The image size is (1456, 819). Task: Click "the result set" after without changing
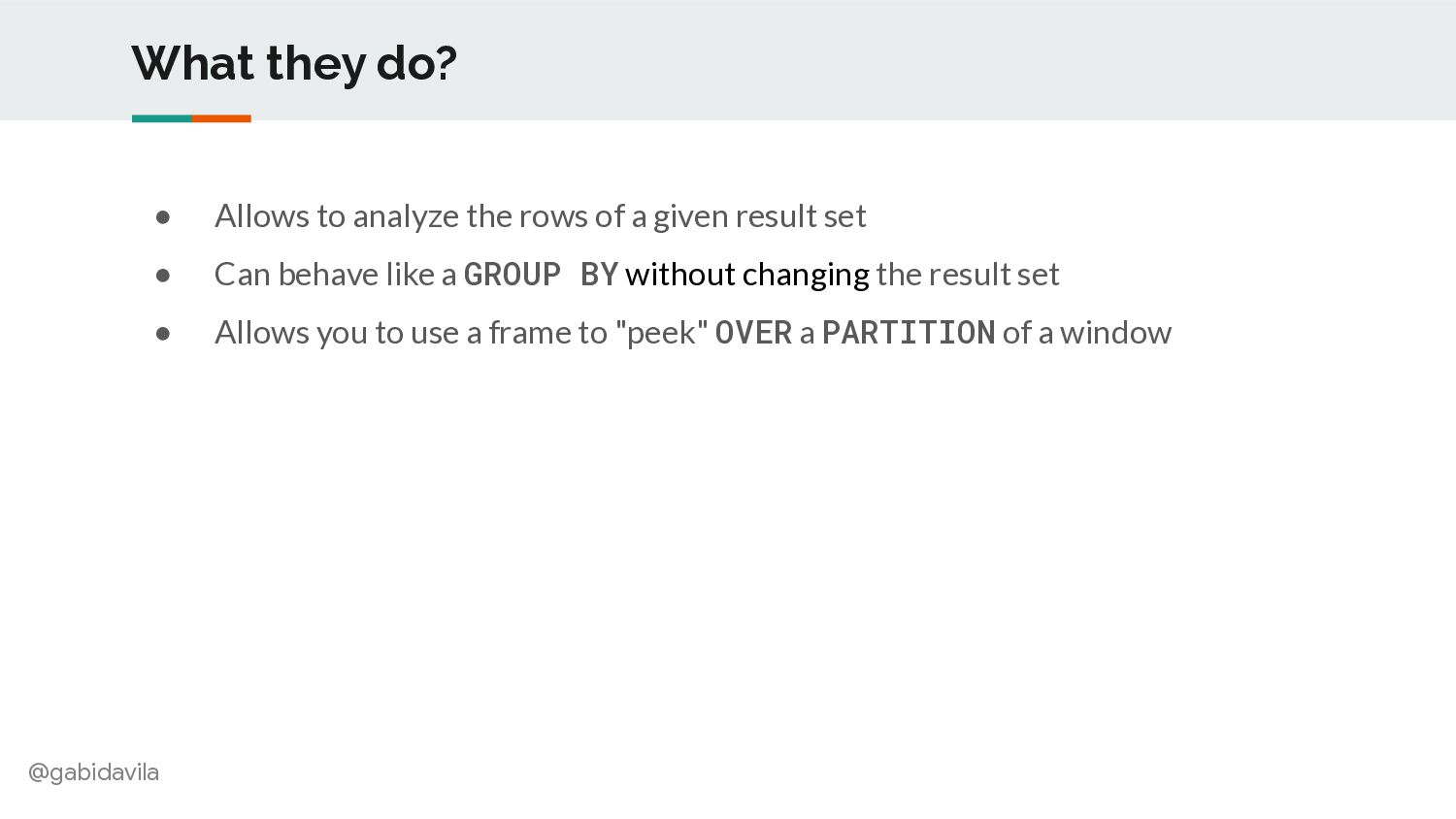click(x=968, y=275)
